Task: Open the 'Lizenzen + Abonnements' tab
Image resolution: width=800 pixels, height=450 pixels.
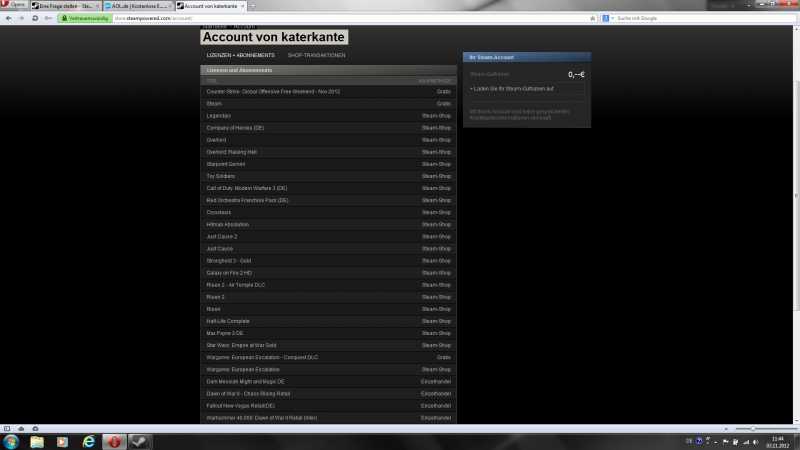Action: tap(240, 55)
